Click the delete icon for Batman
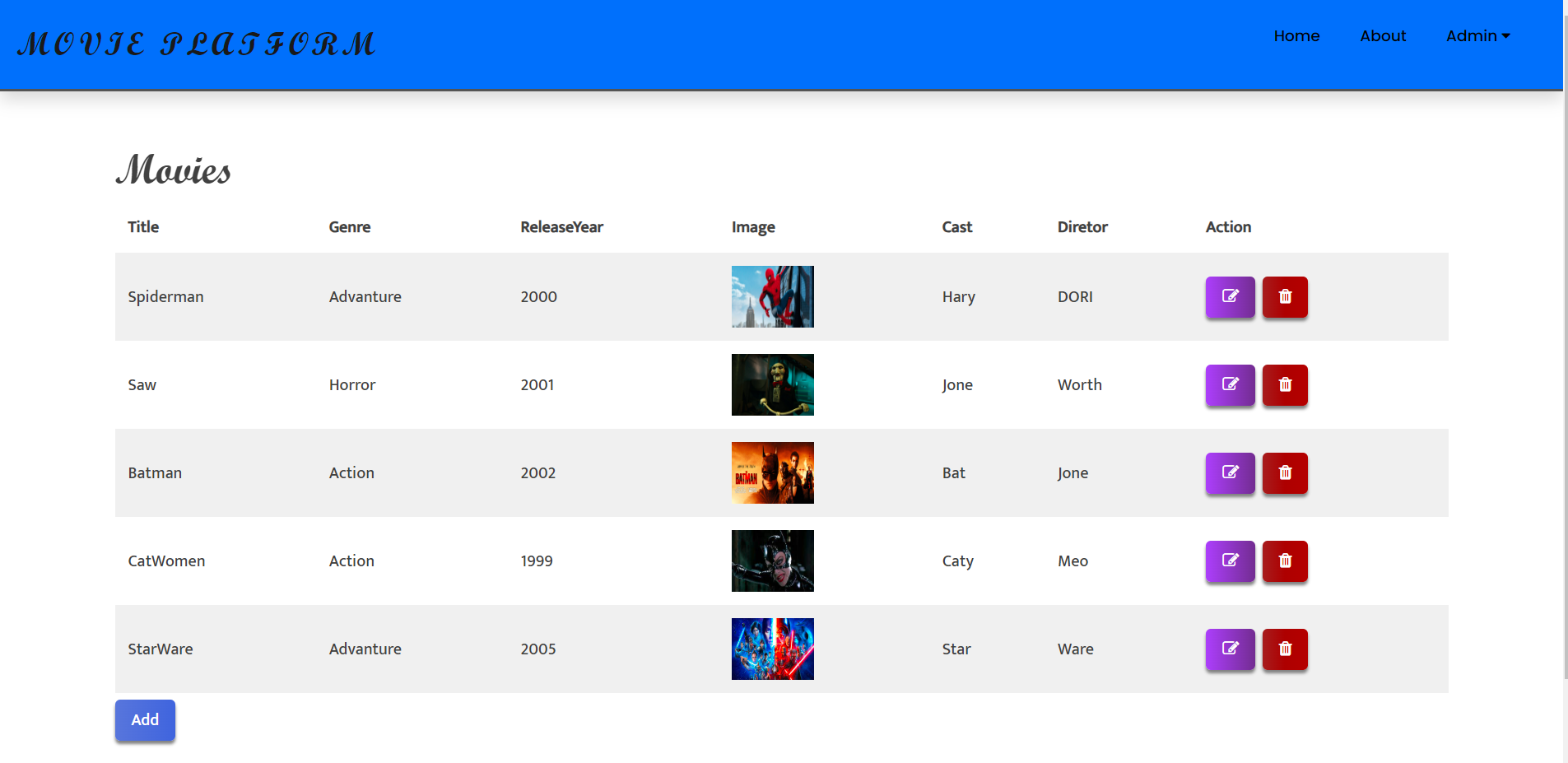The image size is (1568, 763). (x=1284, y=472)
